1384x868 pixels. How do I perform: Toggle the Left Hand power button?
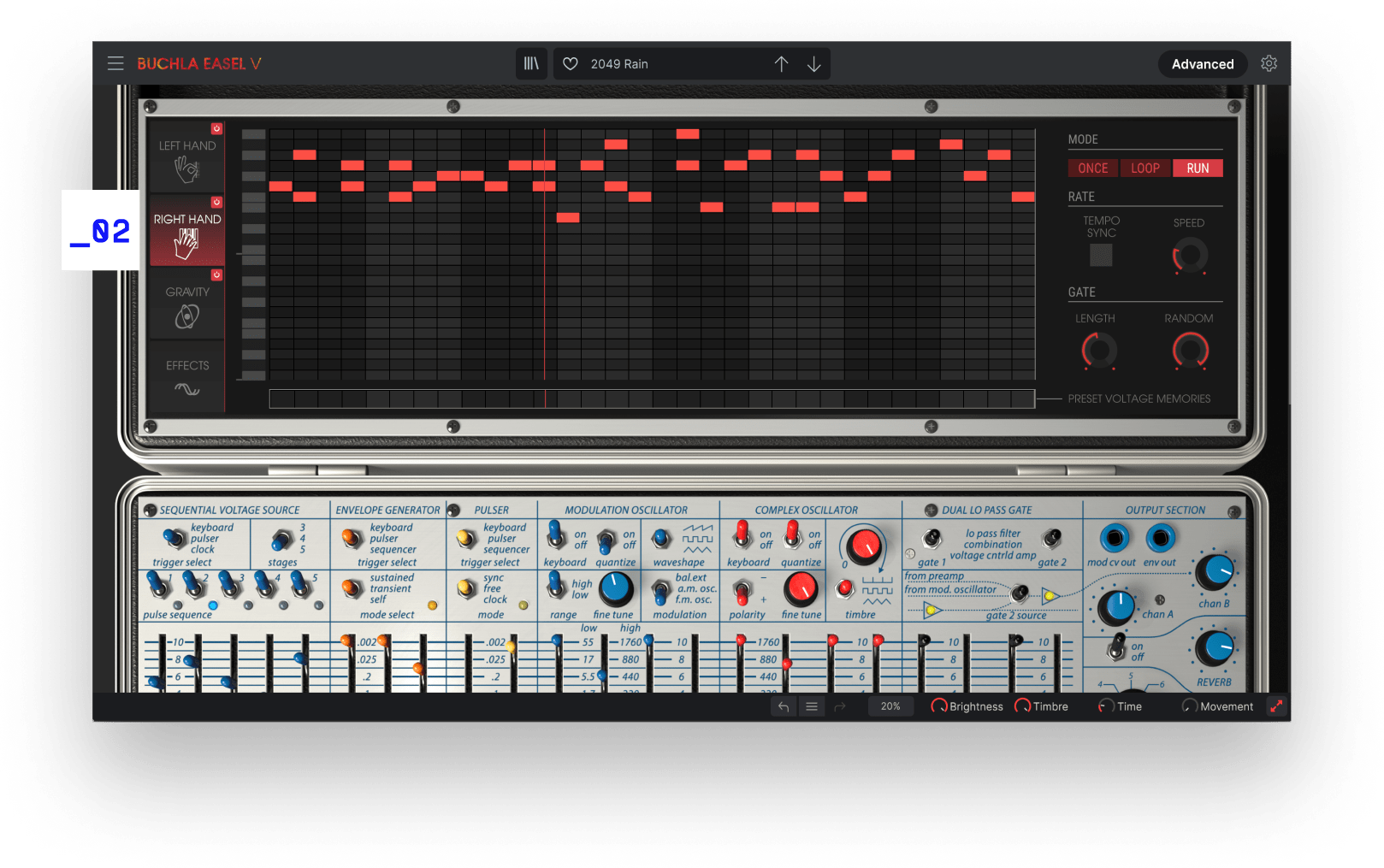click(216, 129)
